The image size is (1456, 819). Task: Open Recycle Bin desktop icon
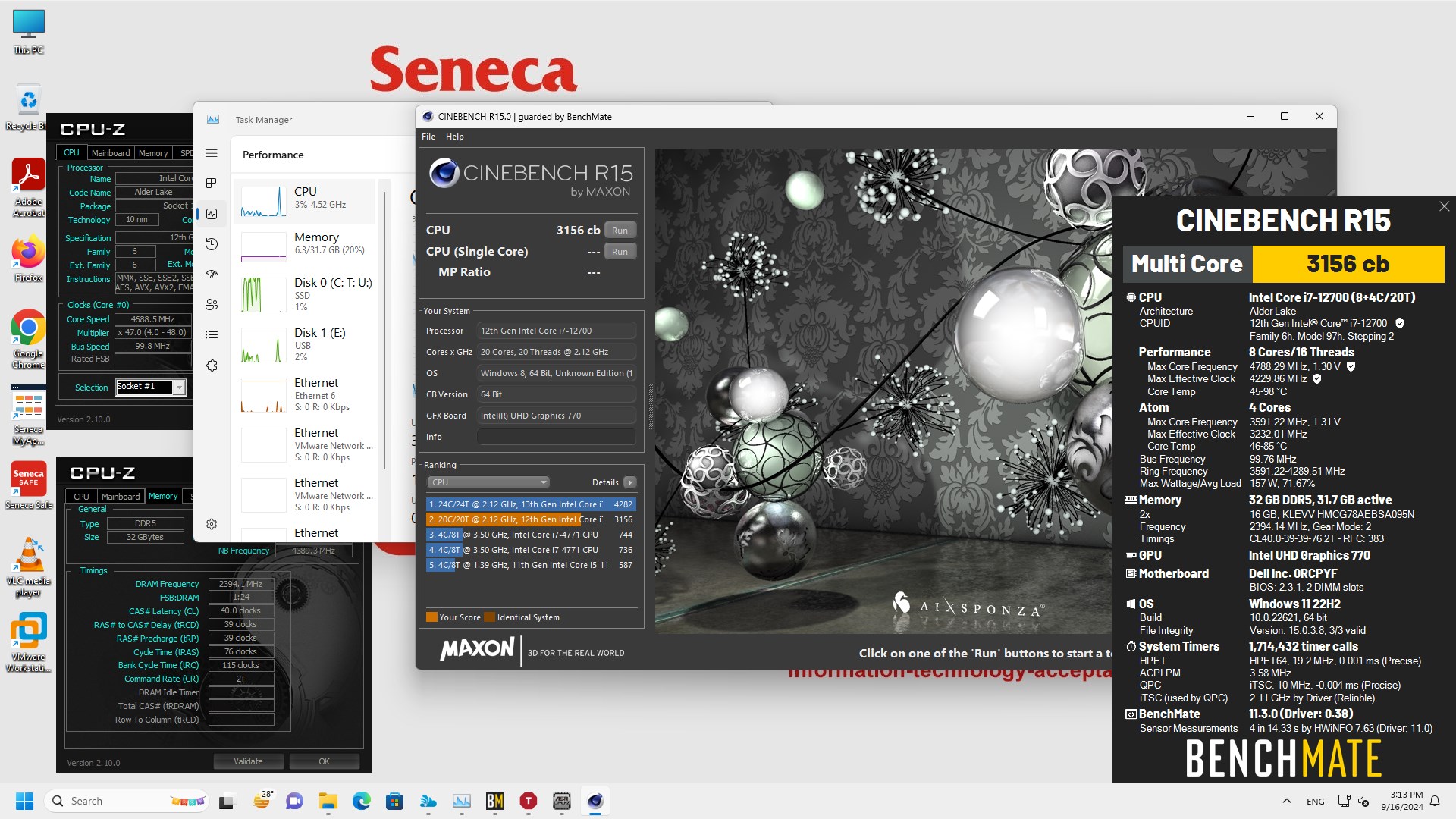pos(29,108)
